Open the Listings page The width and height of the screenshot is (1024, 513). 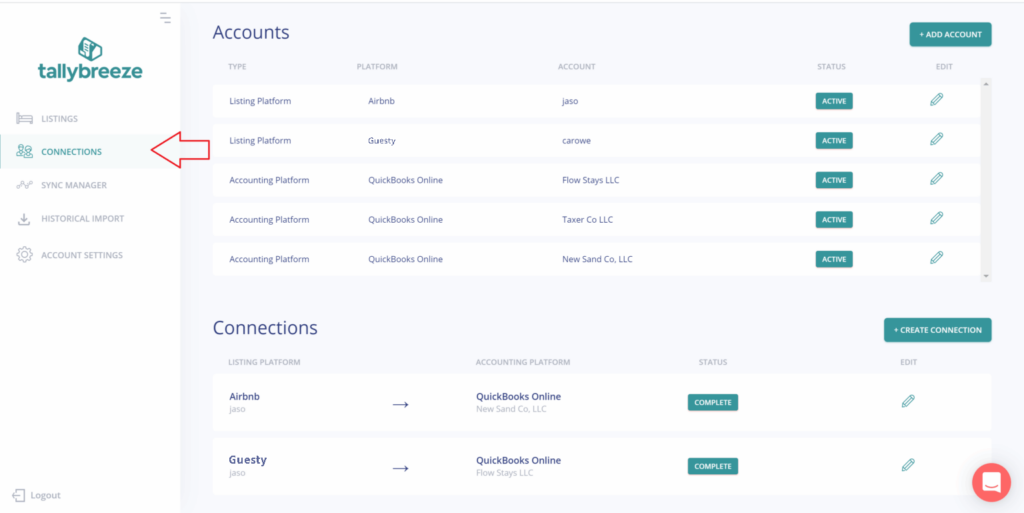tap(59, 119)
